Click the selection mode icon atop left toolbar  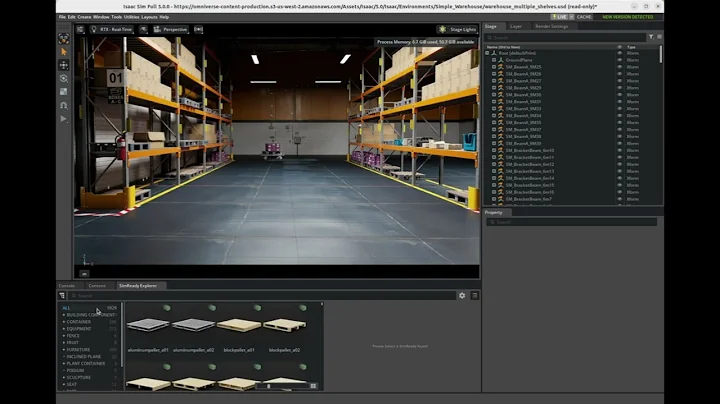(64, 39)
